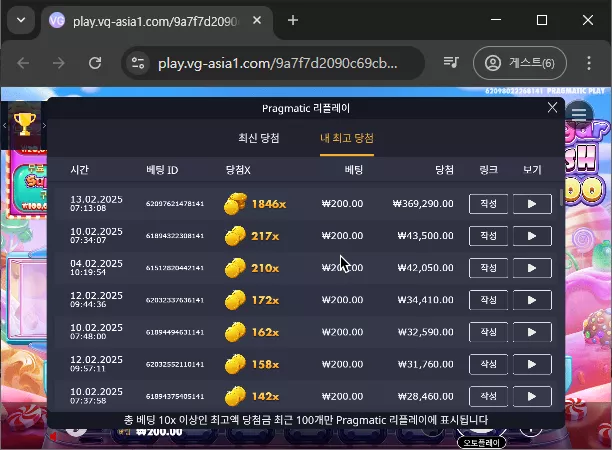
Task: Play the replay for the 1846x win
Action: tap(532, 204)
